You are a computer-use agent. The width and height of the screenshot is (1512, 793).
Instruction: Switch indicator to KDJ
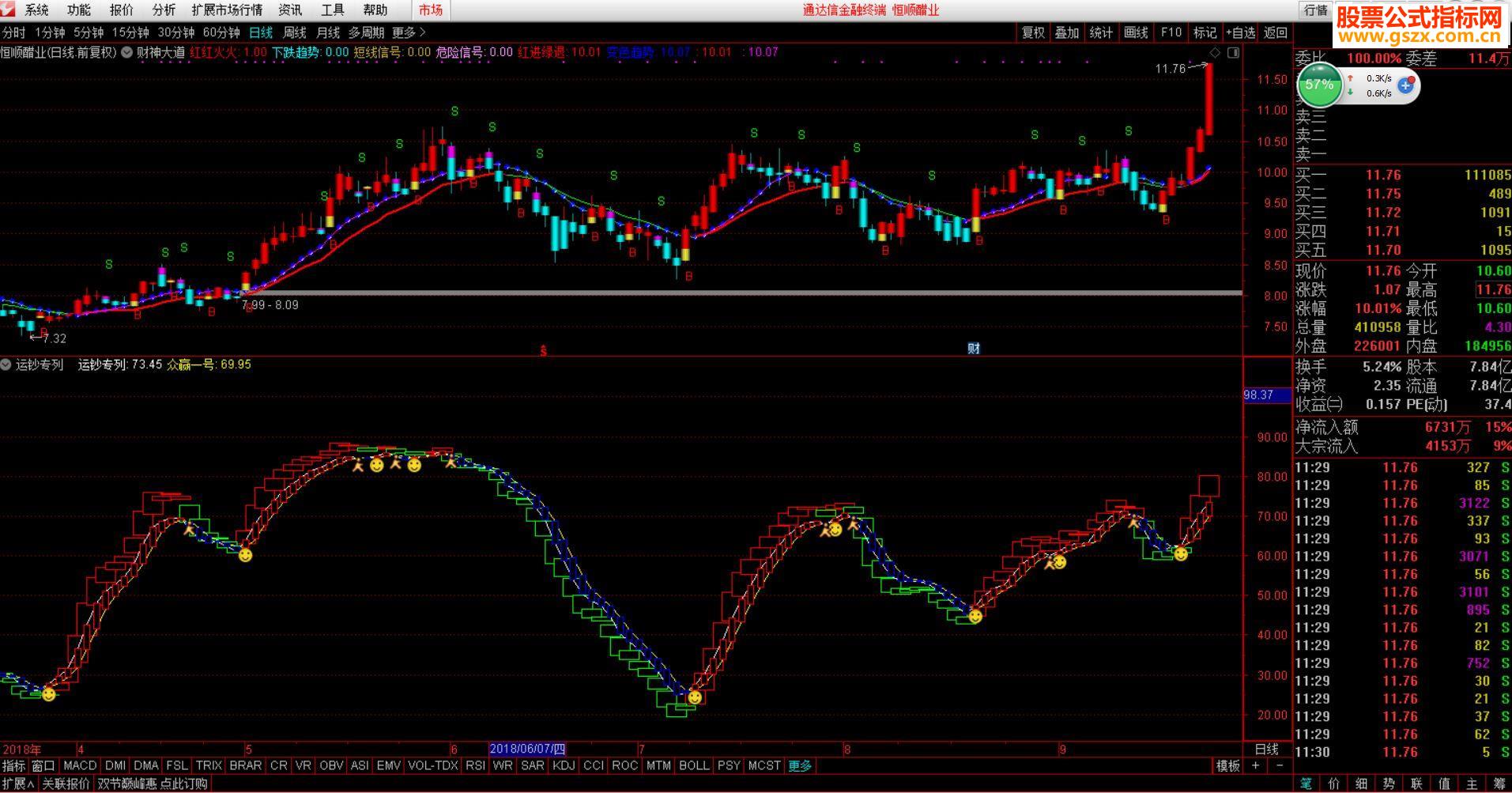(x=564, y=765)
